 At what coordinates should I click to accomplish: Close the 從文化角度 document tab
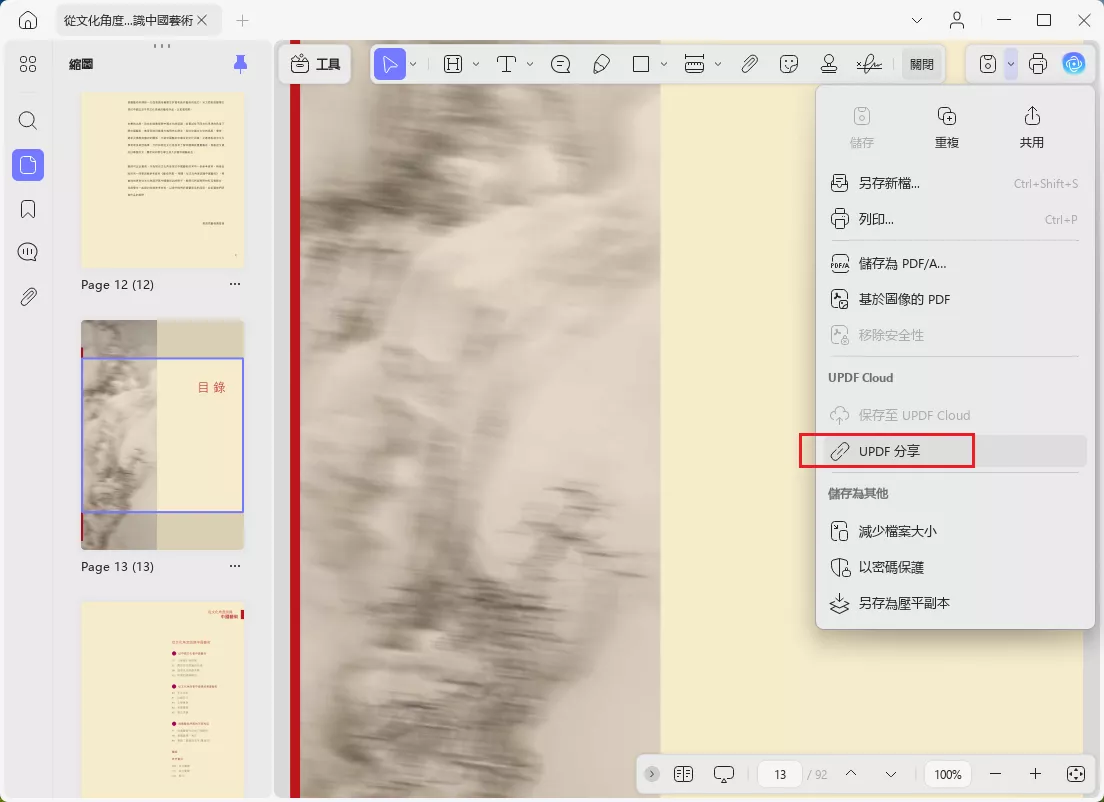202,20
